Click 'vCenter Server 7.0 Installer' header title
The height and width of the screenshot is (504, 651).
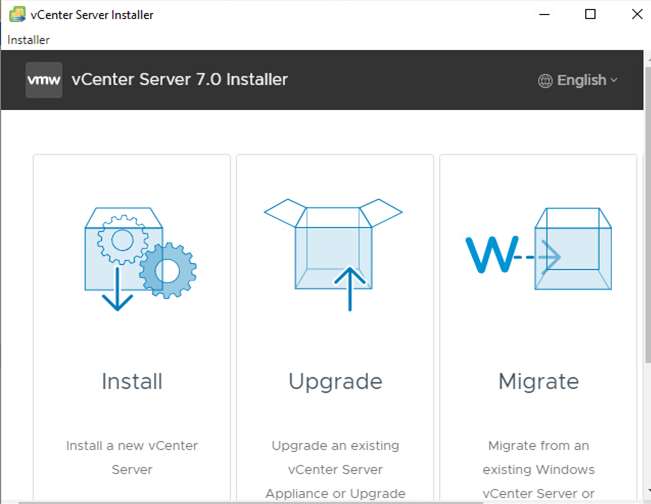[x=180, y=80]
